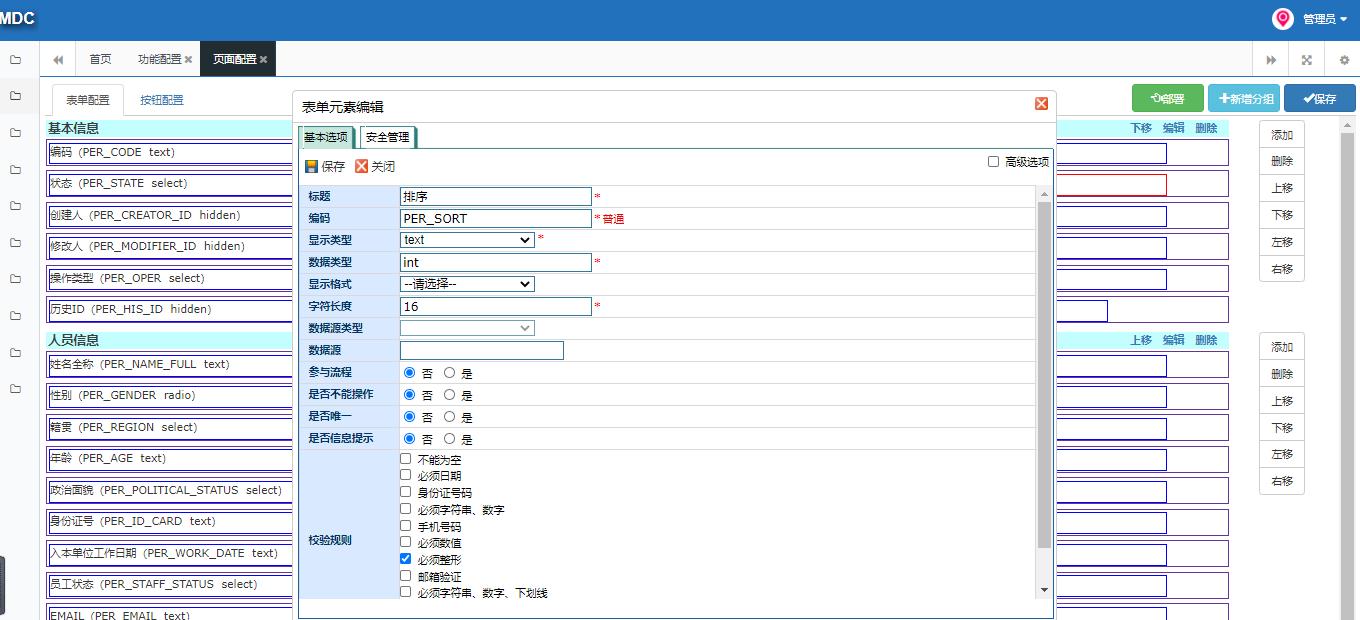Check the 邮箱验证 validation rule
Viewport: 1360px width, 620px height.
tap(405, 576)
